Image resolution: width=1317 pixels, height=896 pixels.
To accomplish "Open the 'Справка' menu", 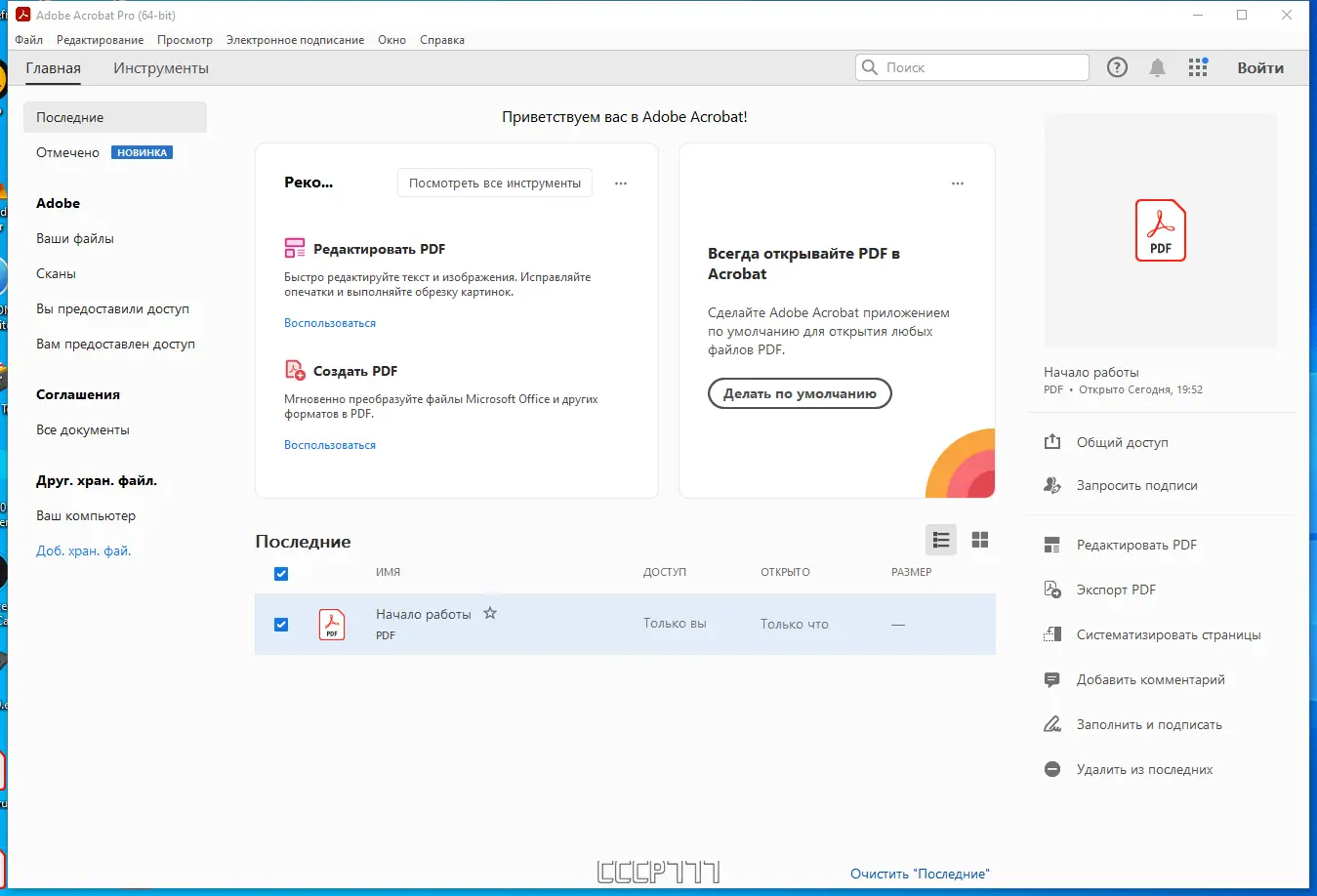I will pos(442,40).
